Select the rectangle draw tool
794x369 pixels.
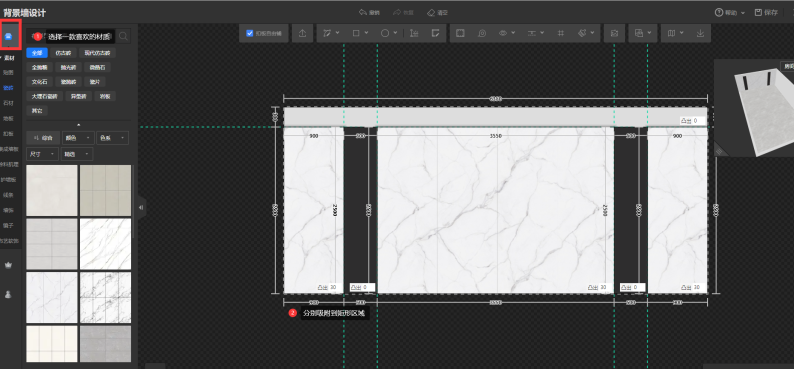click(356, 33)
